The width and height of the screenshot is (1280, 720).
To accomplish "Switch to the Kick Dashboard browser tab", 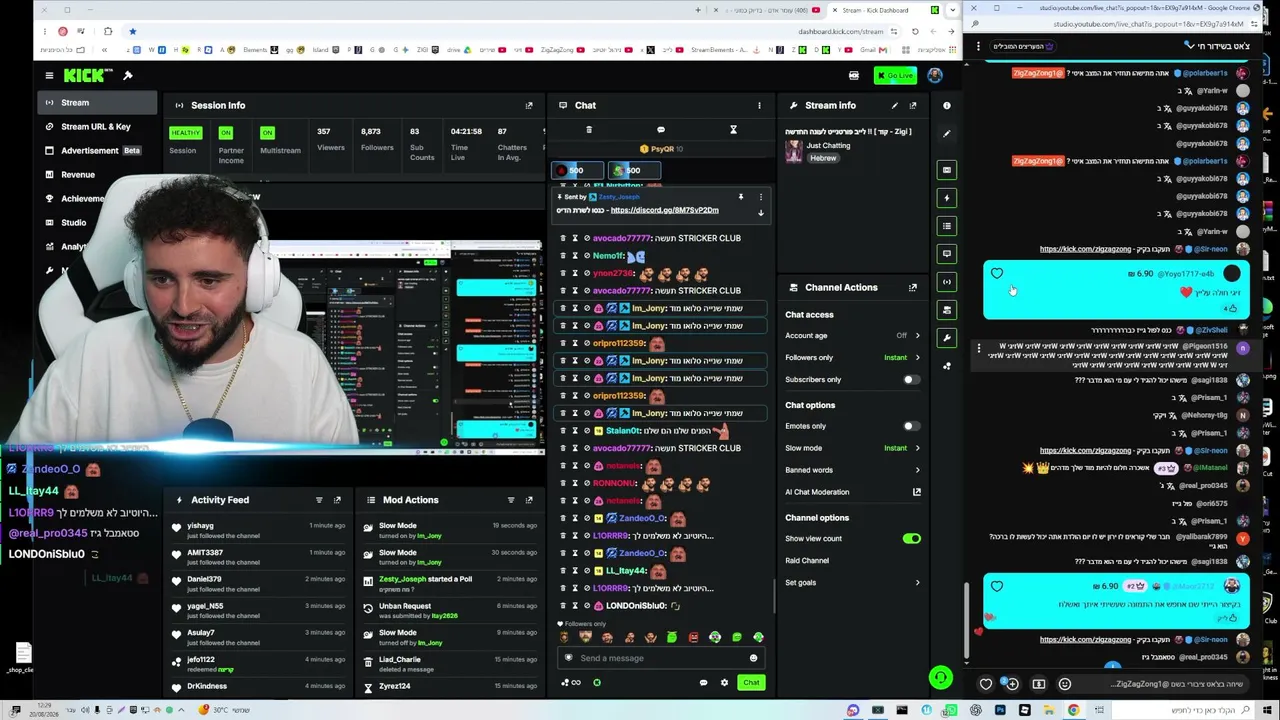I will click(x=882, y=10).
